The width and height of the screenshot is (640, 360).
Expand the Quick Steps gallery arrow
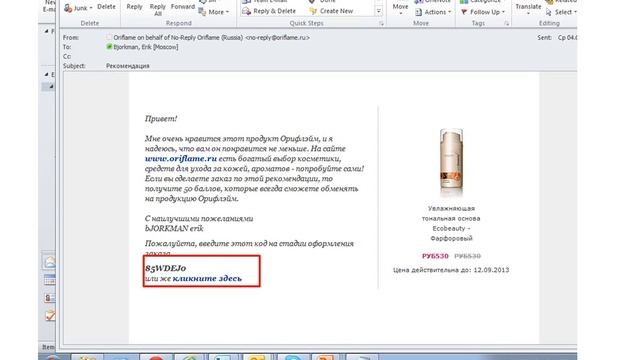(x=379, y=11)
